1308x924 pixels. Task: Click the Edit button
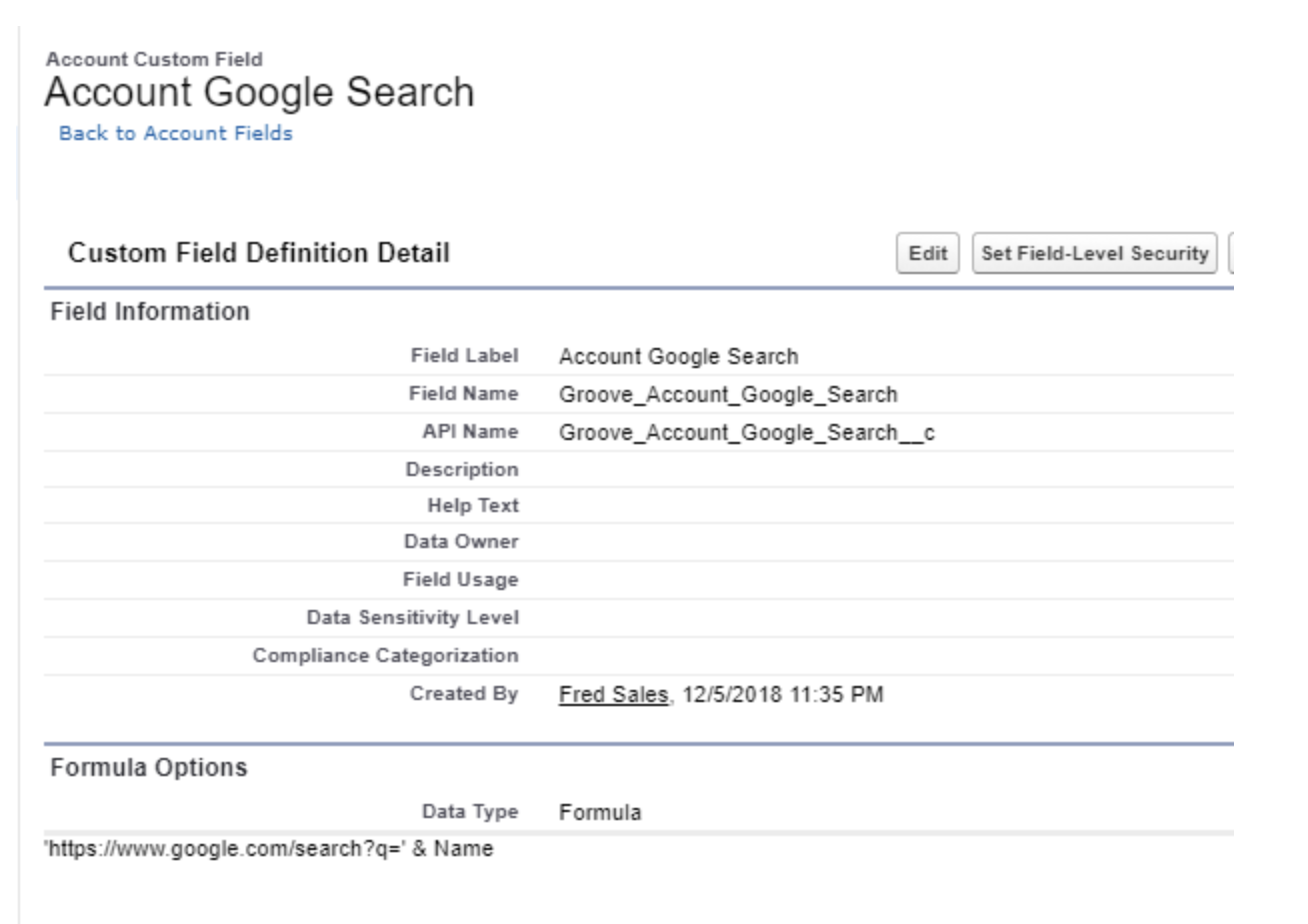(927, 254)
